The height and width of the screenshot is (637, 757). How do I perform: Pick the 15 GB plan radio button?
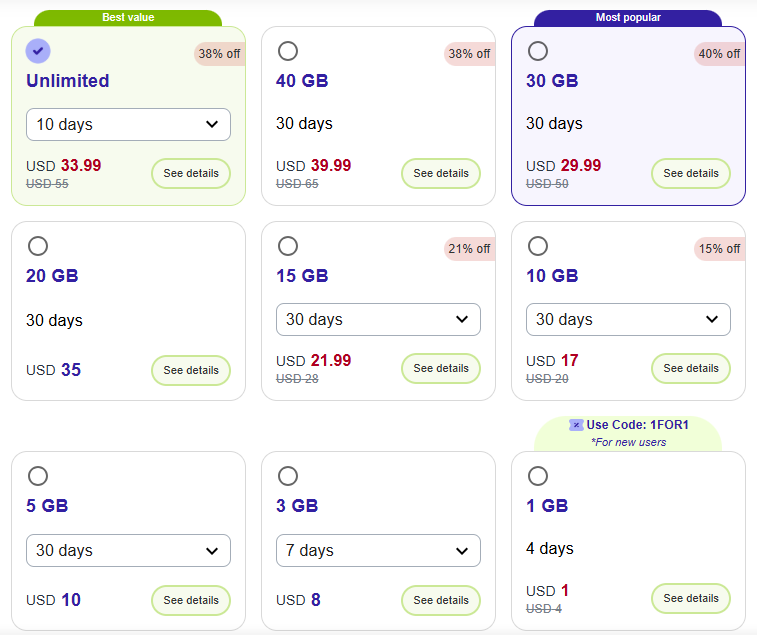[x=288, y=246]
